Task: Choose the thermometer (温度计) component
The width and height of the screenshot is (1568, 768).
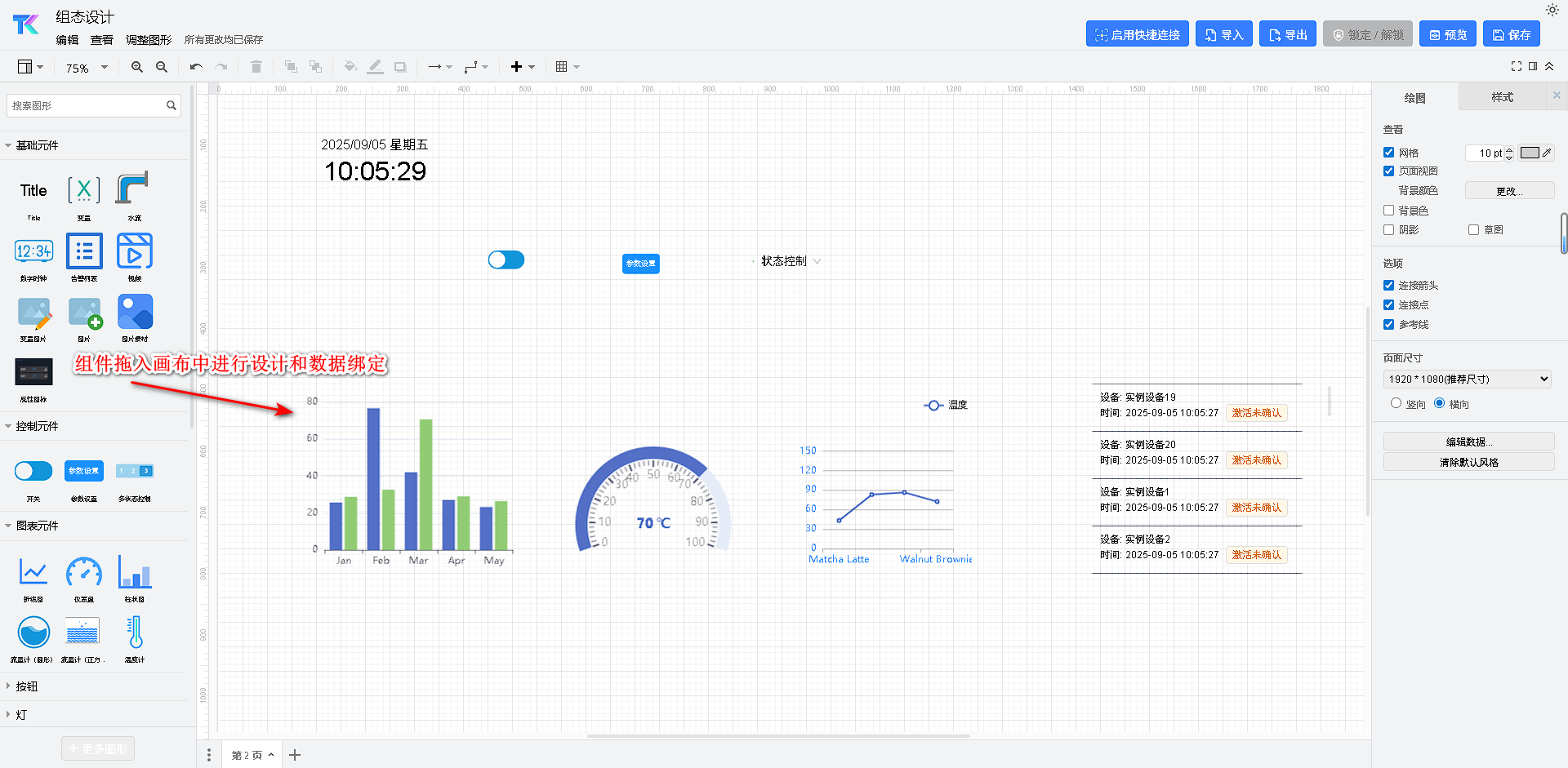Action: click(135, 633)
